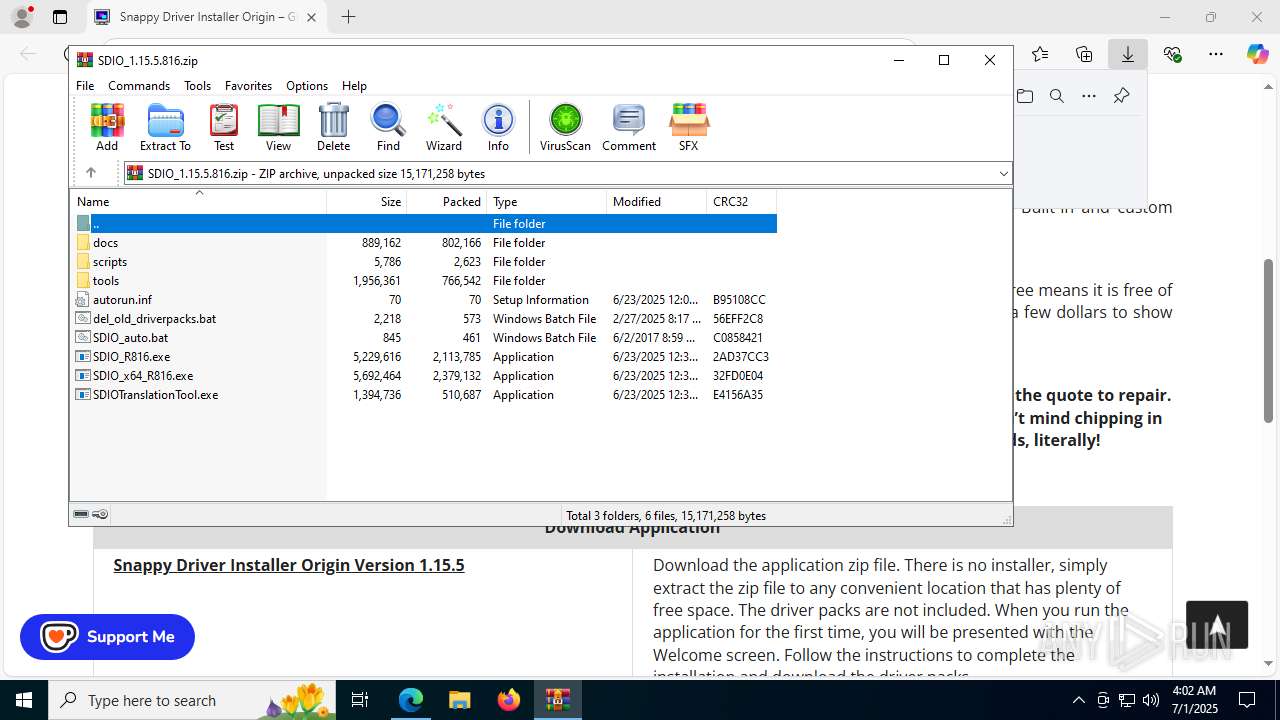Click the Support Me button
Screen dimensions: 1280x720
click(x=107, y=637)
